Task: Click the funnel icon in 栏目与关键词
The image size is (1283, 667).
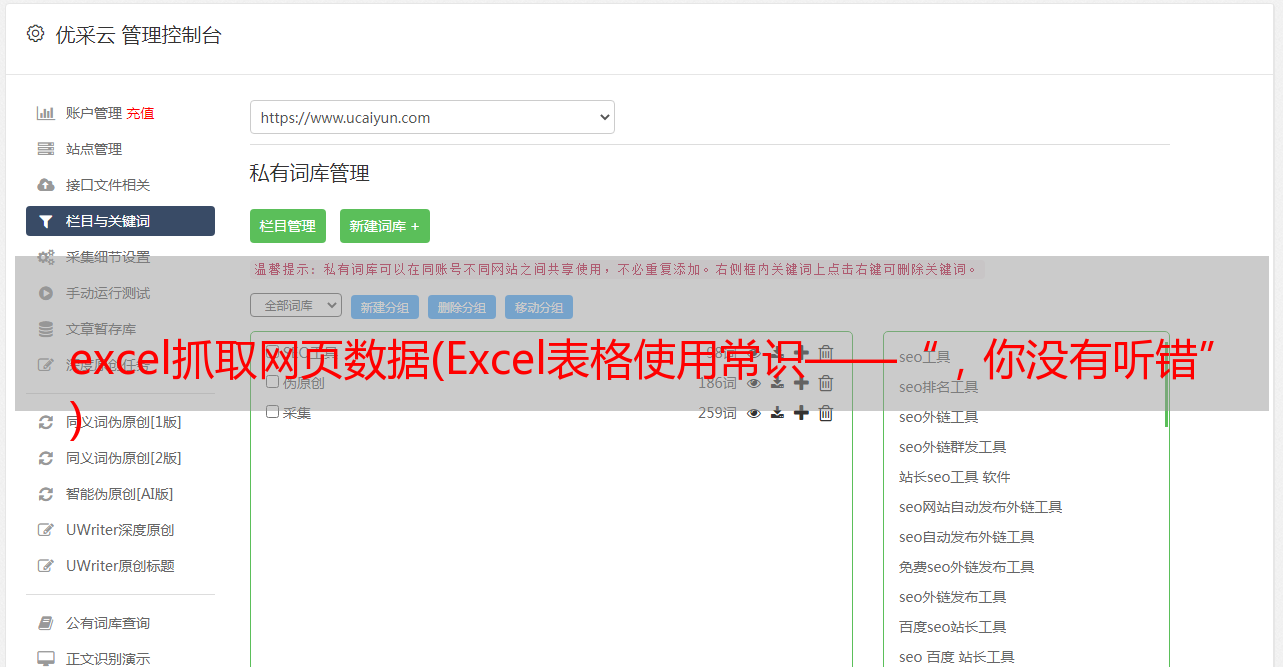Action: [x=45, y=221]
